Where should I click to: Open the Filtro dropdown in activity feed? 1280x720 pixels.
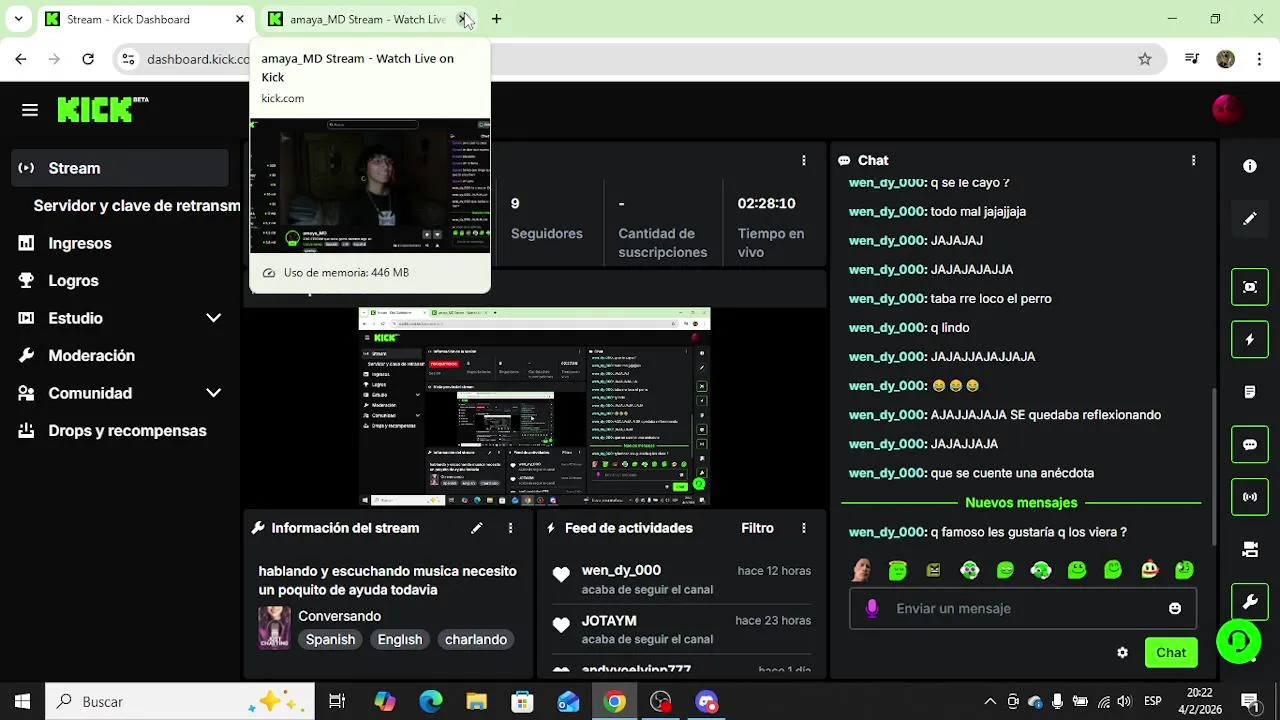coord(757,528)
